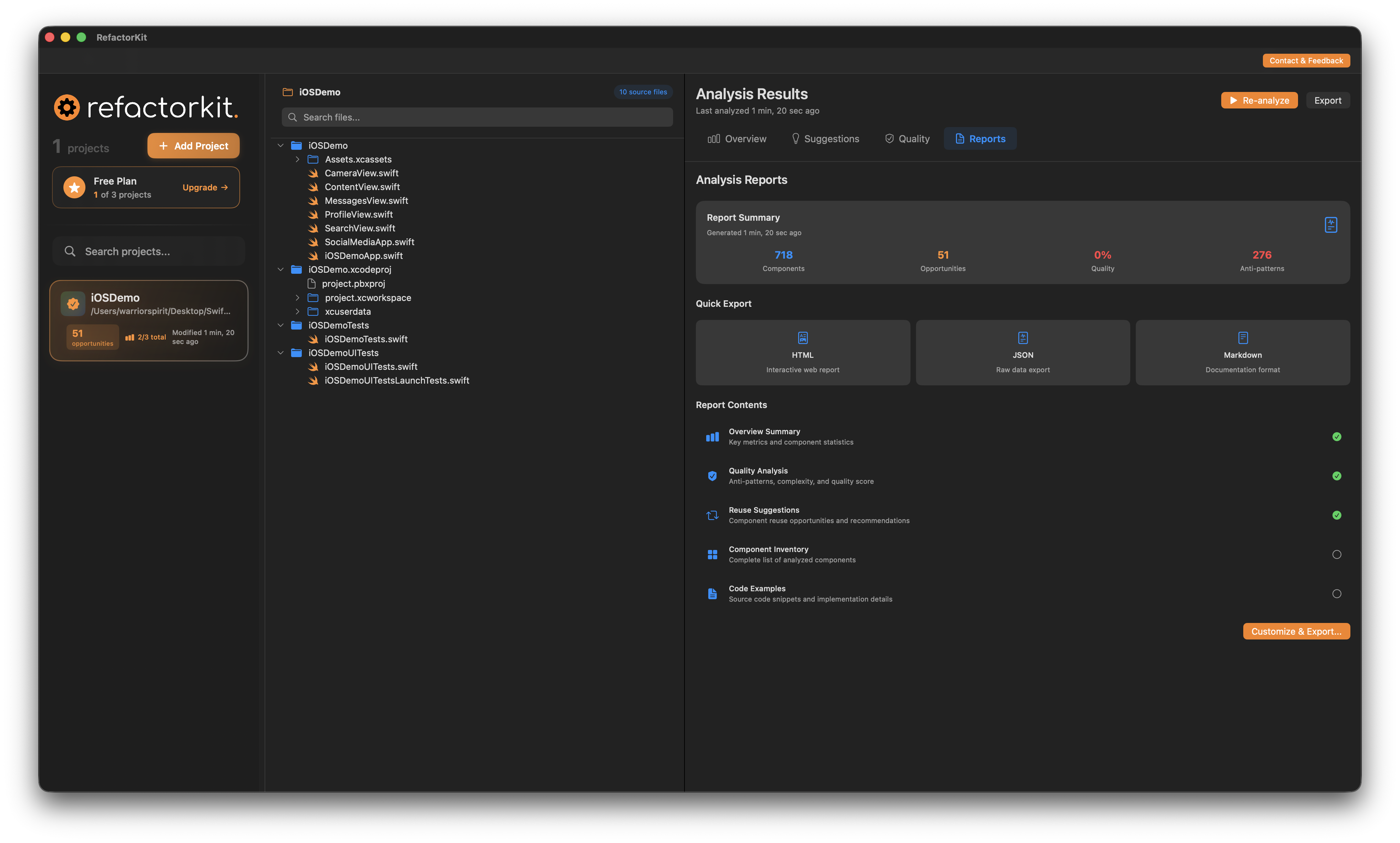Toggle the Quality Analysis checkmark
The image size is (1400, 843).
click(x=1336, y=476)
